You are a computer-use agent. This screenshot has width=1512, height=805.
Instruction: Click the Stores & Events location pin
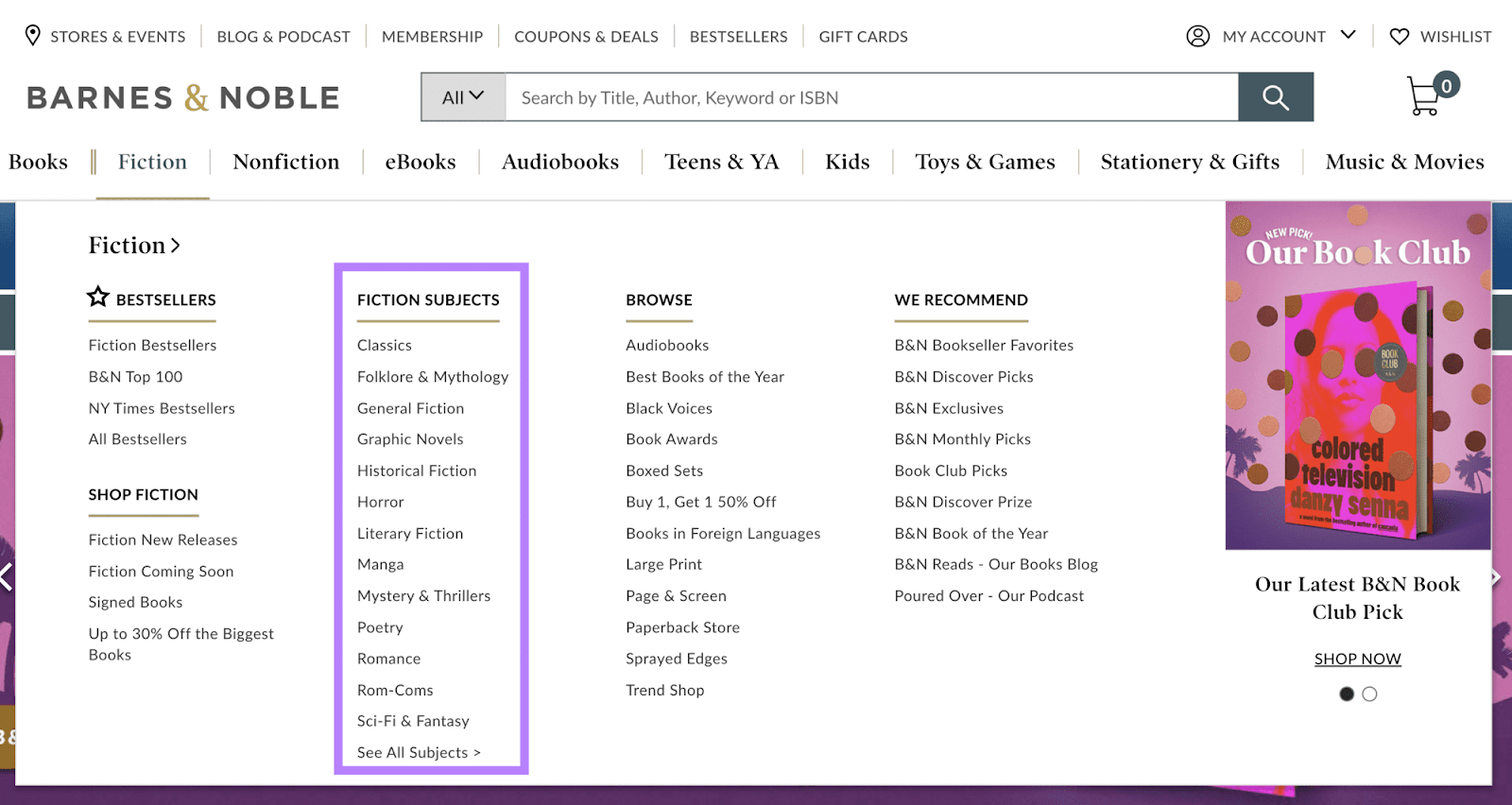point(32,36)
